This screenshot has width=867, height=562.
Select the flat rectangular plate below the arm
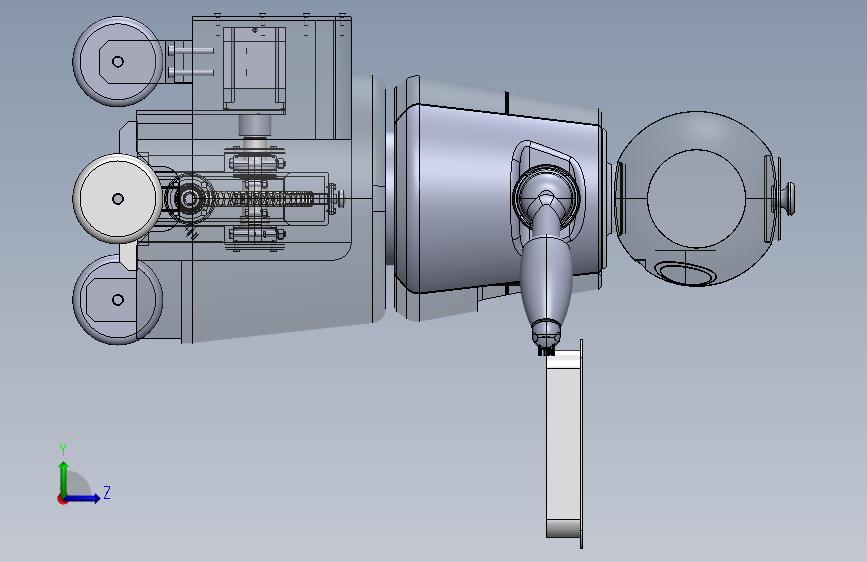click(564, 444)
